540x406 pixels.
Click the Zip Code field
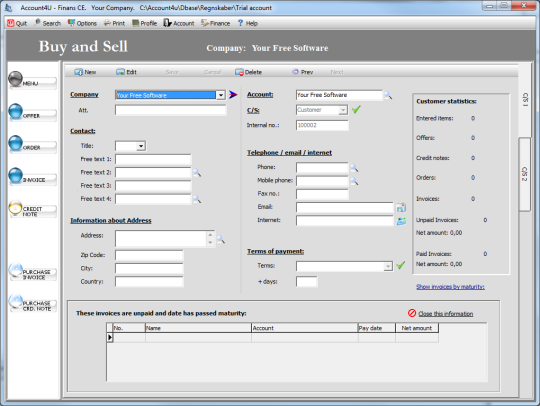149,255
